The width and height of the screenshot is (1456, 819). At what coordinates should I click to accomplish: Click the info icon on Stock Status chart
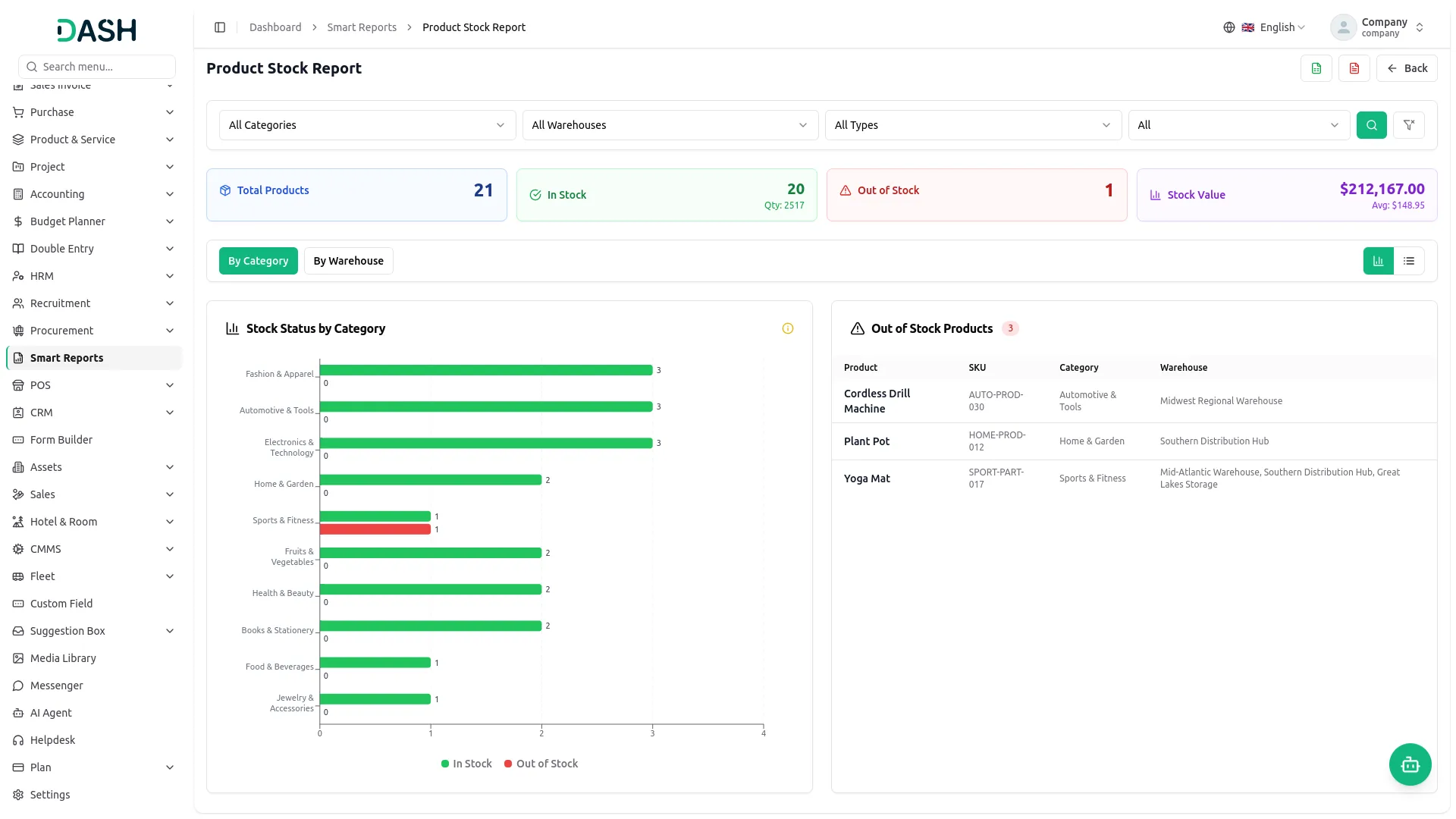click(x=788, y=328)
